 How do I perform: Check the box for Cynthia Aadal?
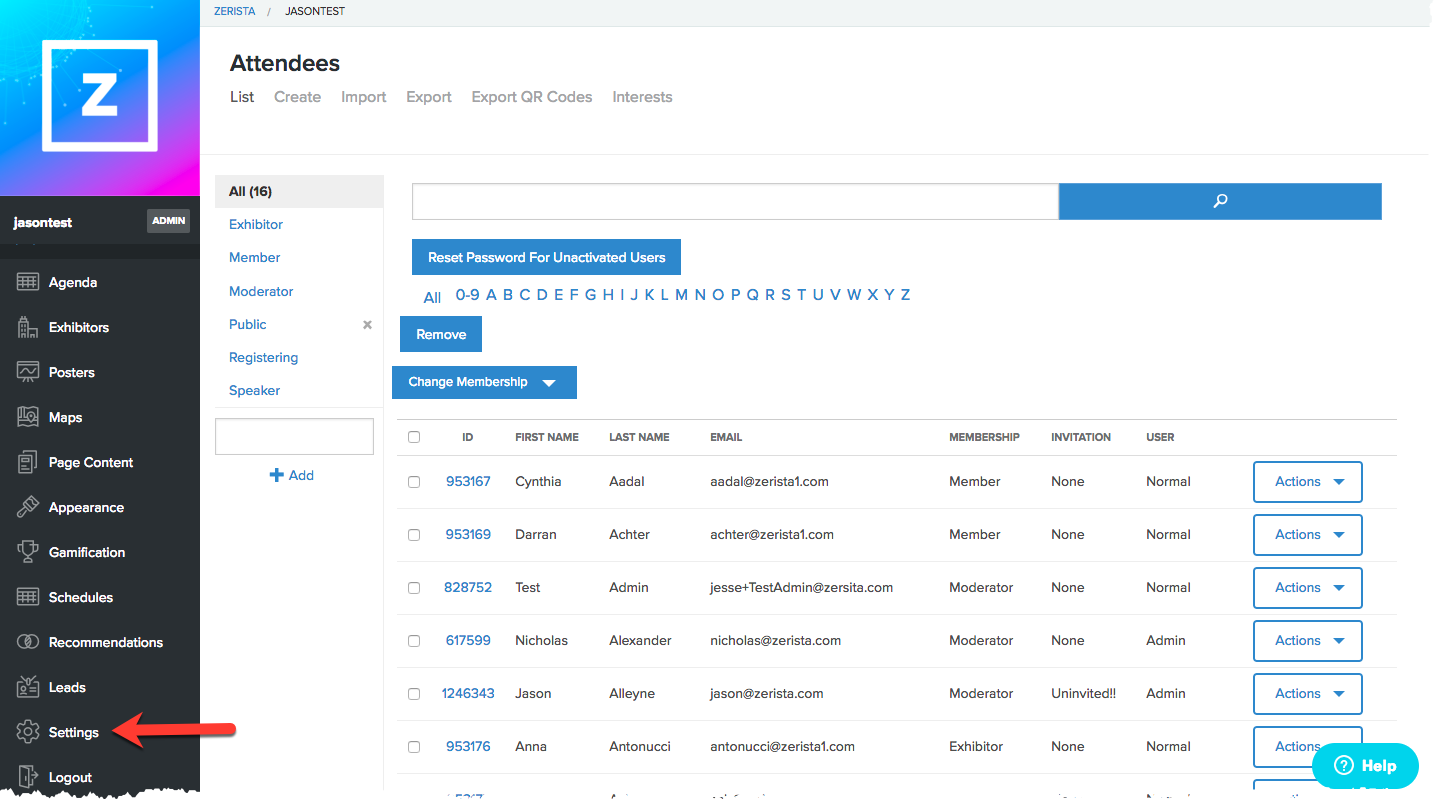(x=414, y=482)
